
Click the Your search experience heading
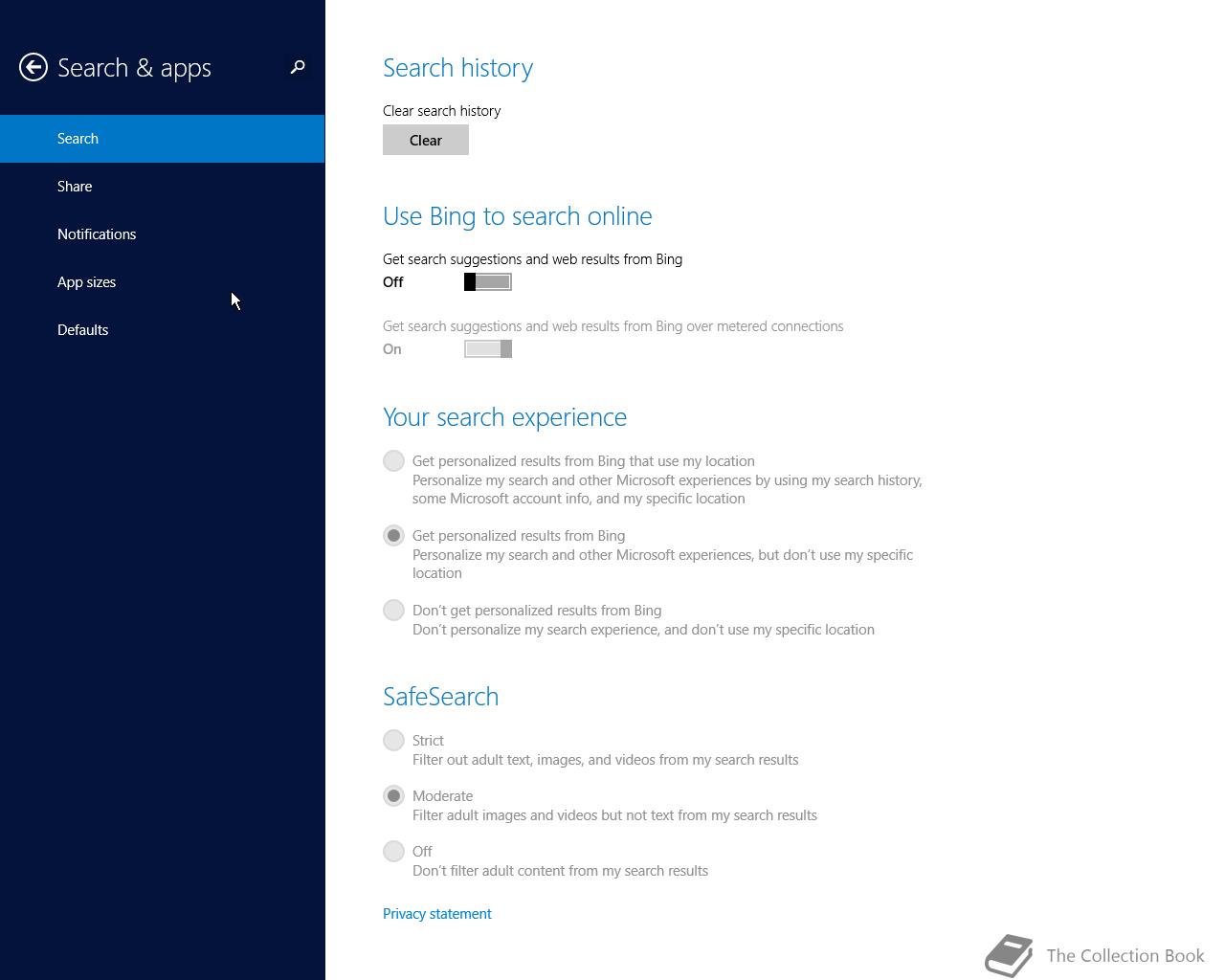(x=504, y=417)
